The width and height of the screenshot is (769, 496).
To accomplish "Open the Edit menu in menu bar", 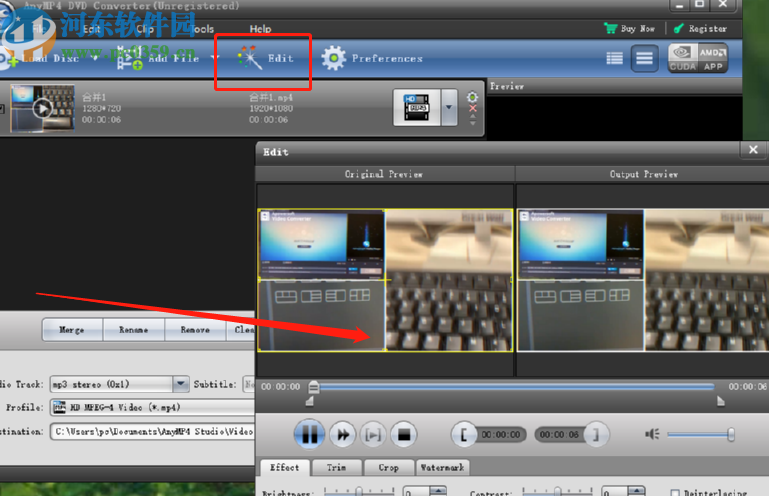I will click(92, 29).
